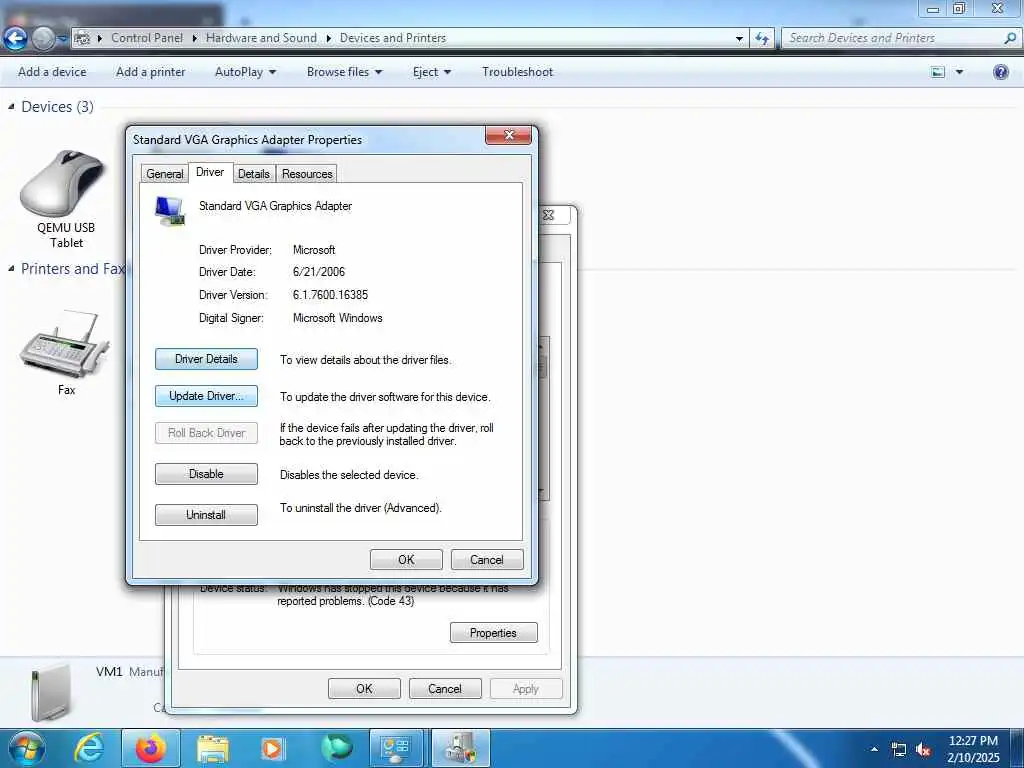
Task: Click the change view icon
Action: (938, 72)
